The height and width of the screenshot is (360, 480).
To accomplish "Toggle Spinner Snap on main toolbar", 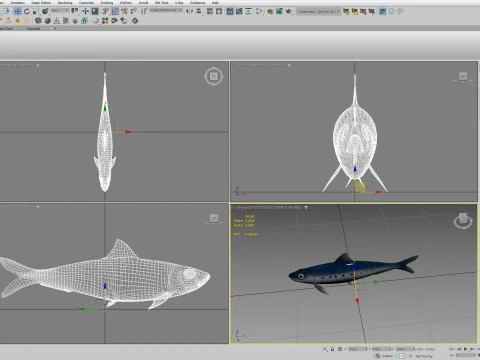I will click(133, 11).
